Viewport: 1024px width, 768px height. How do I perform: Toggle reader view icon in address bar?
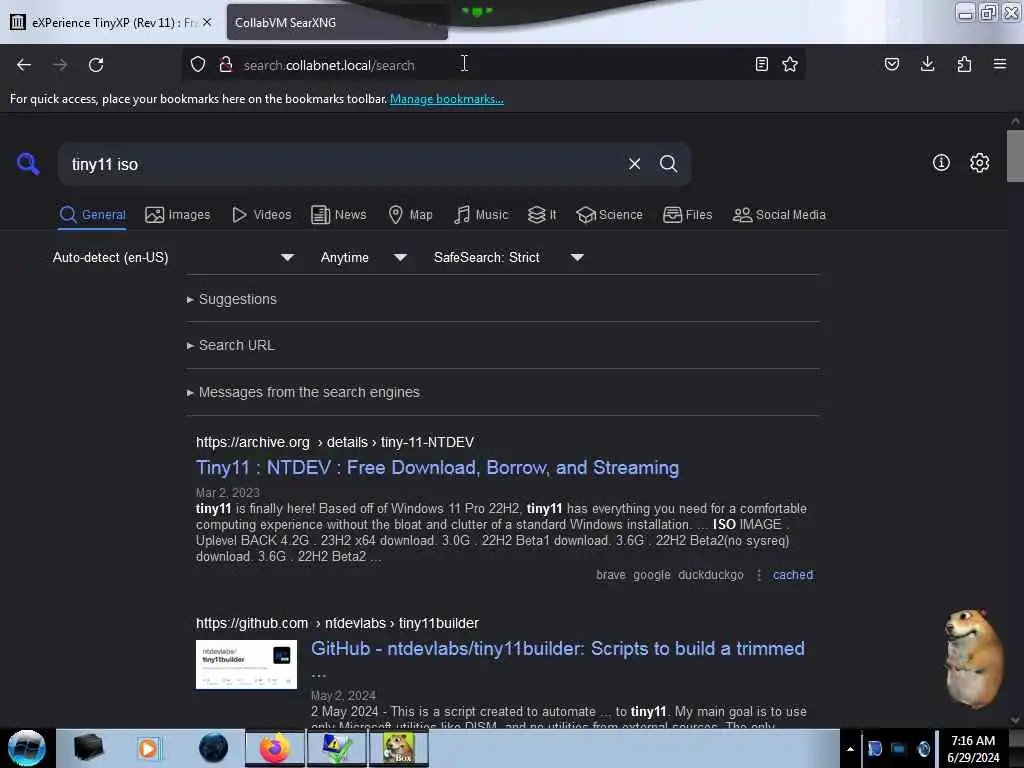click(x=761, y=64)
